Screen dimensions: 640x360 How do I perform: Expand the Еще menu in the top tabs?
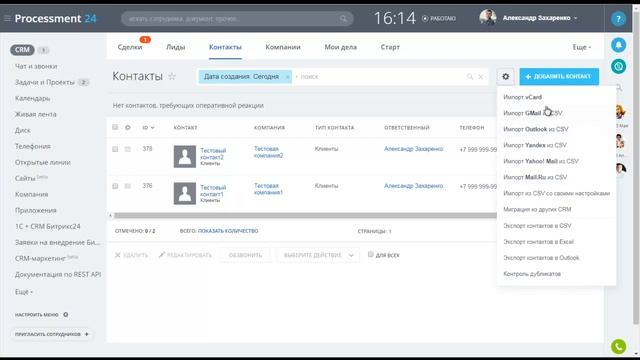pos(582,47)
